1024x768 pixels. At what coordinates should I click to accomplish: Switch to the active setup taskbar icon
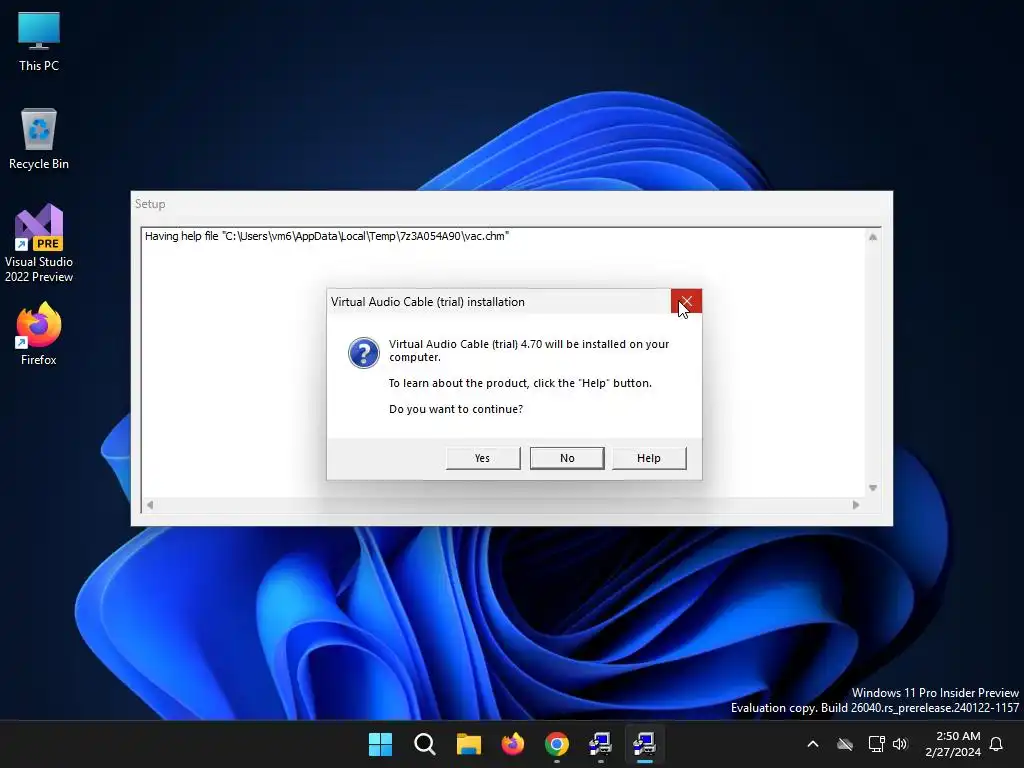(645, 744)
